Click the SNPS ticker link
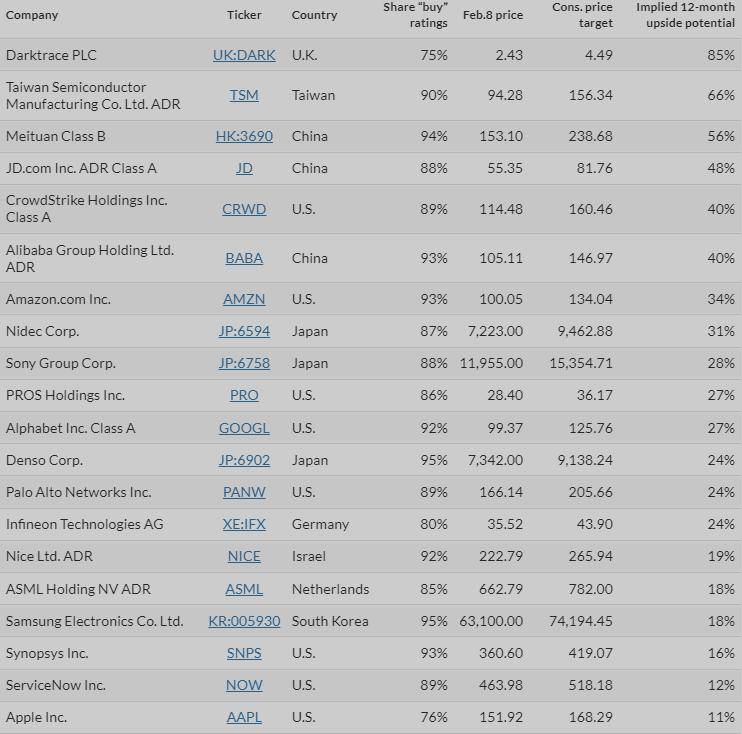Viewport: 742px width, 734px height. tap(244, 653)
